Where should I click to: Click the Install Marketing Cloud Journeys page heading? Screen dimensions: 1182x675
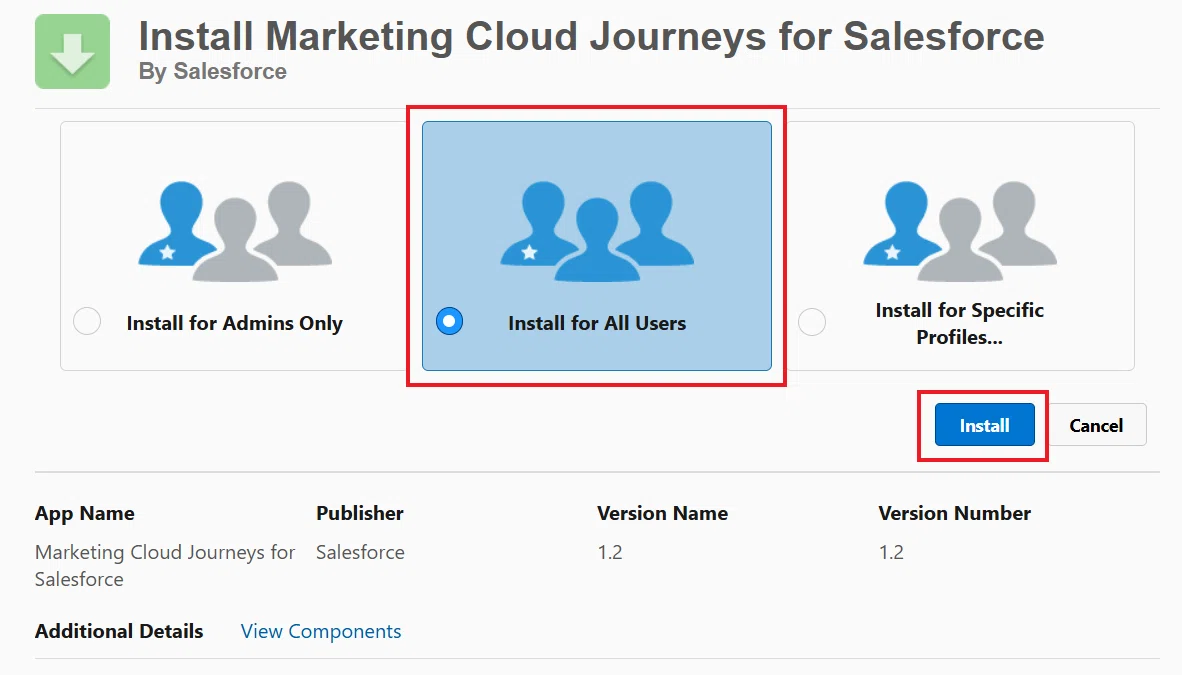(x=591, y=36)
